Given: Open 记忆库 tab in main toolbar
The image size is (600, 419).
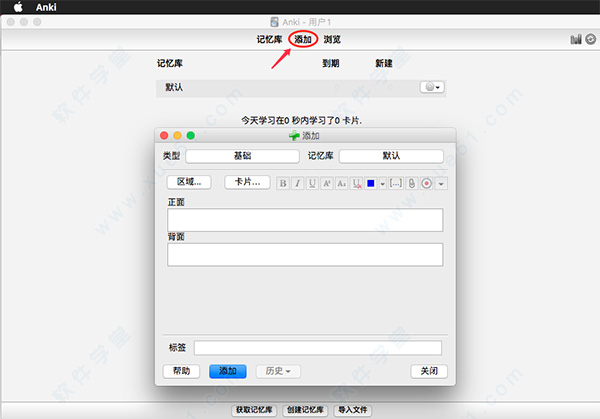Looking at the screenshot, I should click(x=269, y=39).
